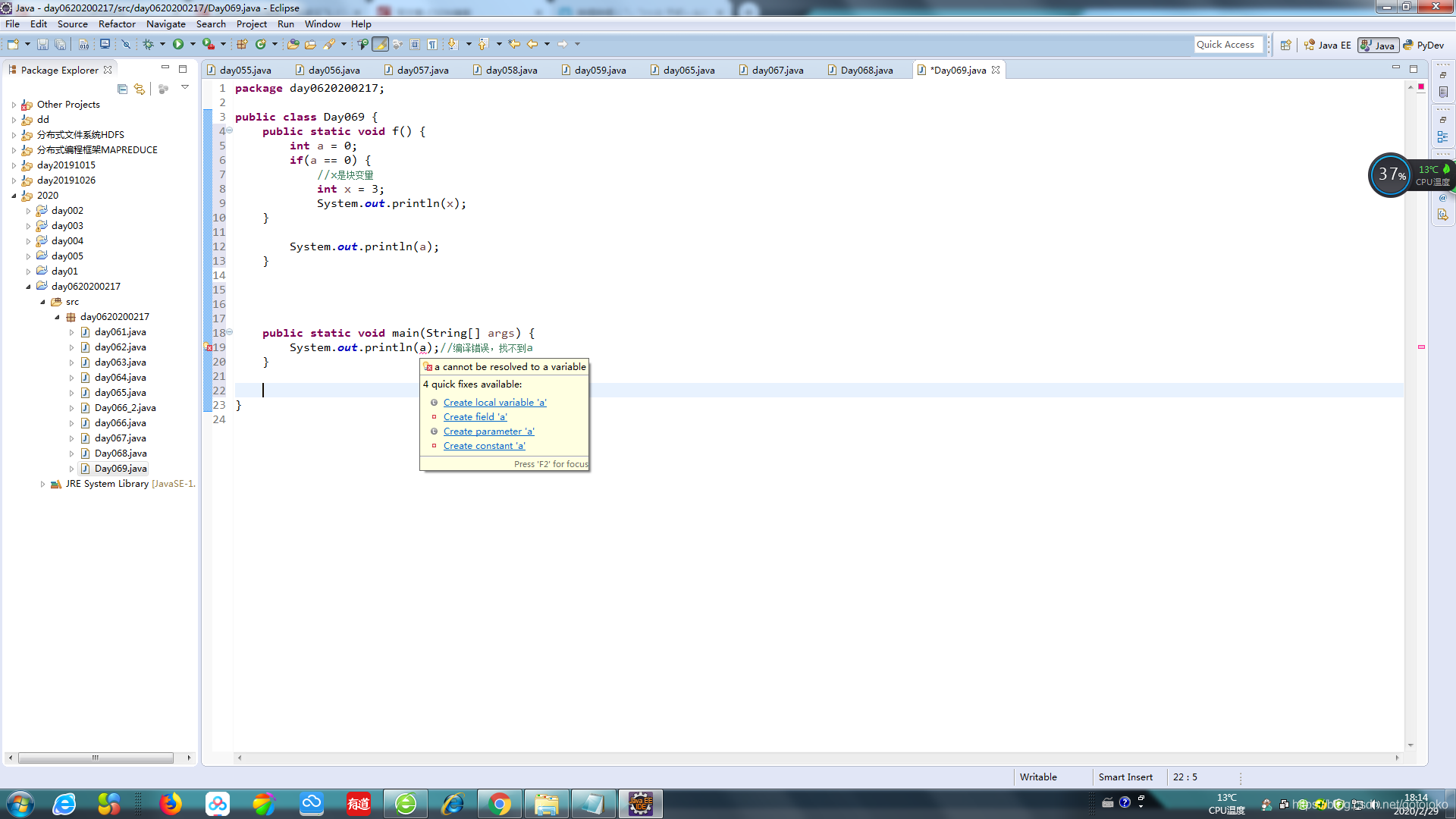The height and width of the screenshot is (819, 1456).
Task: Click the Open Task icon
Action: click(x=310, y=45)
